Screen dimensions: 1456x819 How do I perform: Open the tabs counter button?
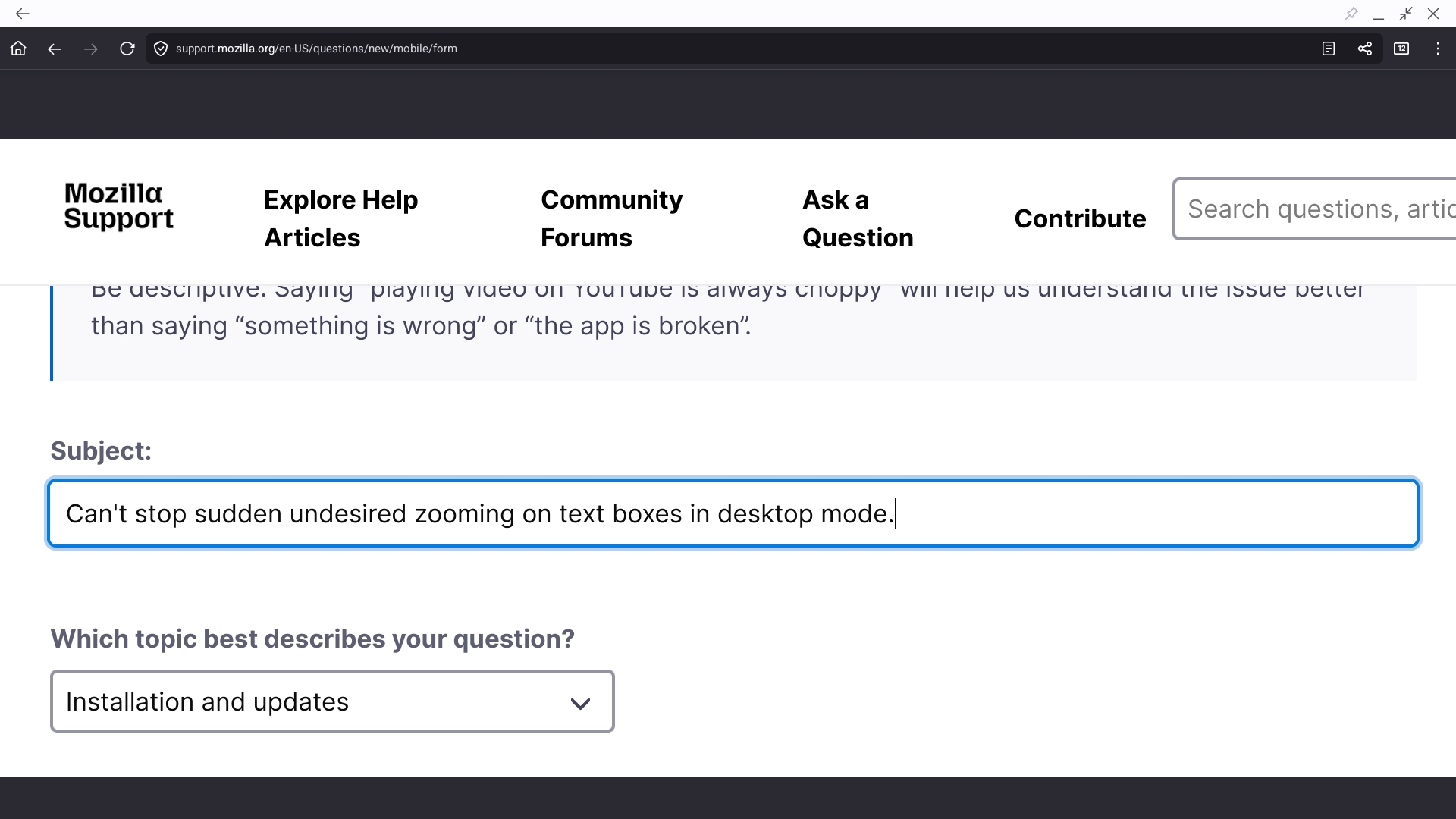(x=1401, y=49)
